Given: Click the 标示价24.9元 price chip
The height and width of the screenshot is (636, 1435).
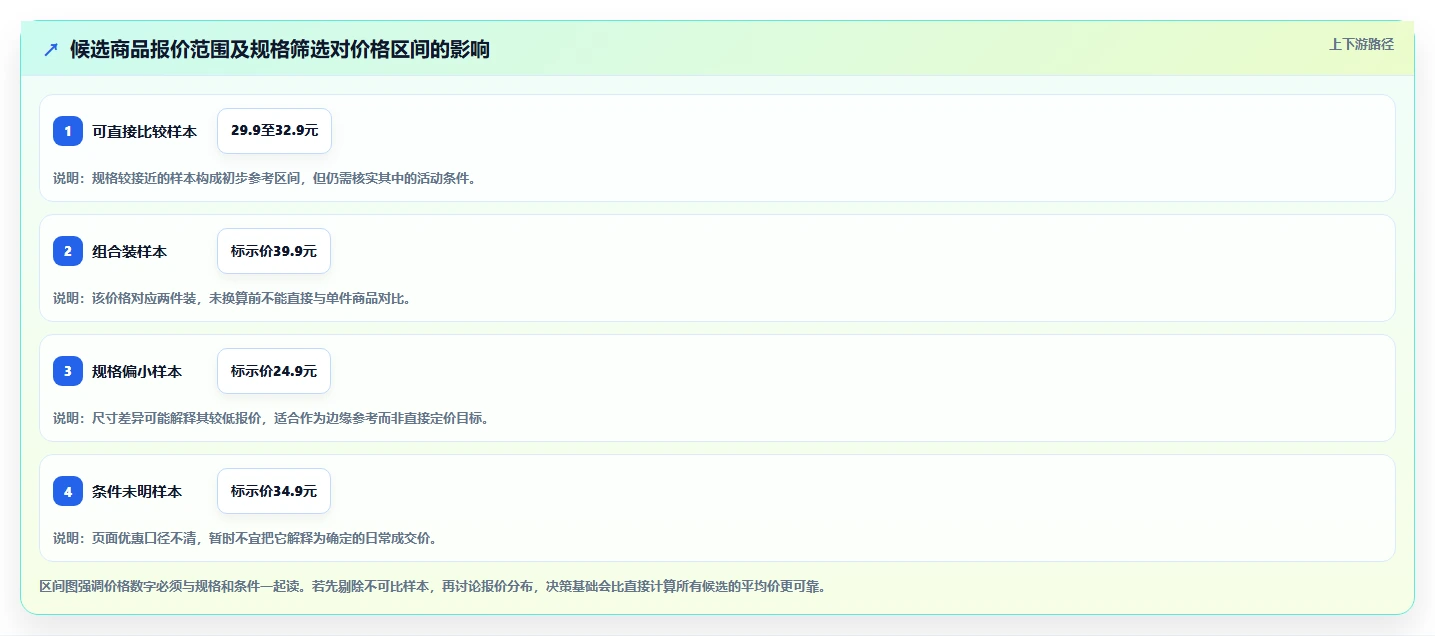Looking at the screenshot, I should click(x=274, y=371).
